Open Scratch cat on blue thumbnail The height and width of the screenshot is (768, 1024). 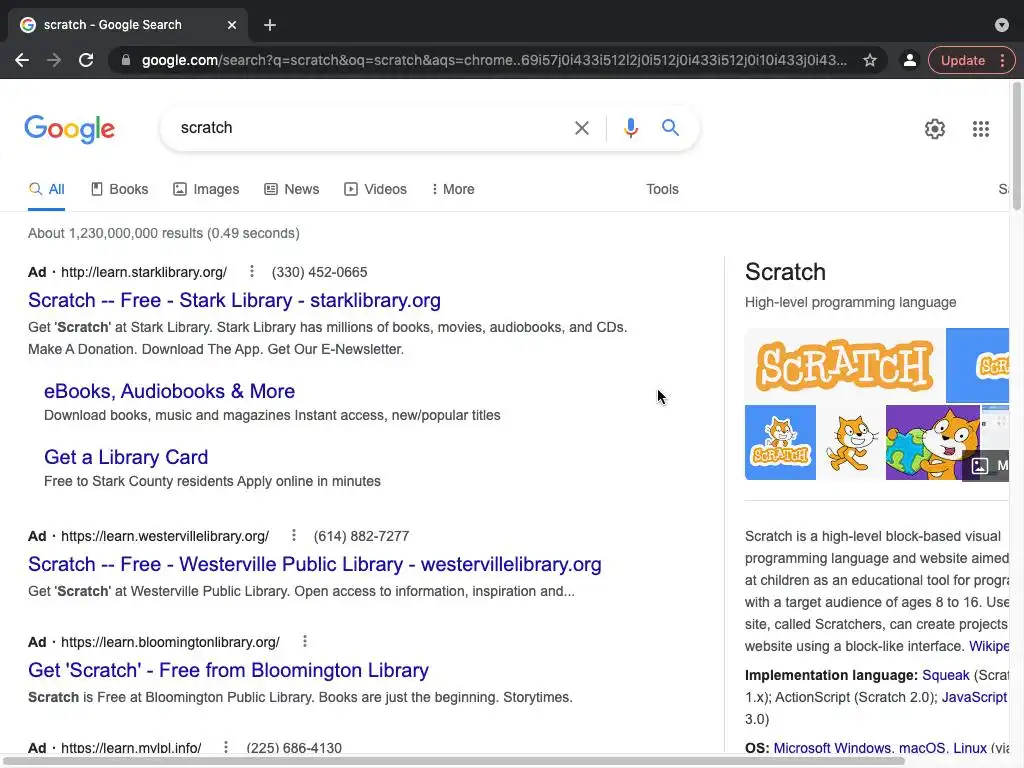tap(780, 443)
